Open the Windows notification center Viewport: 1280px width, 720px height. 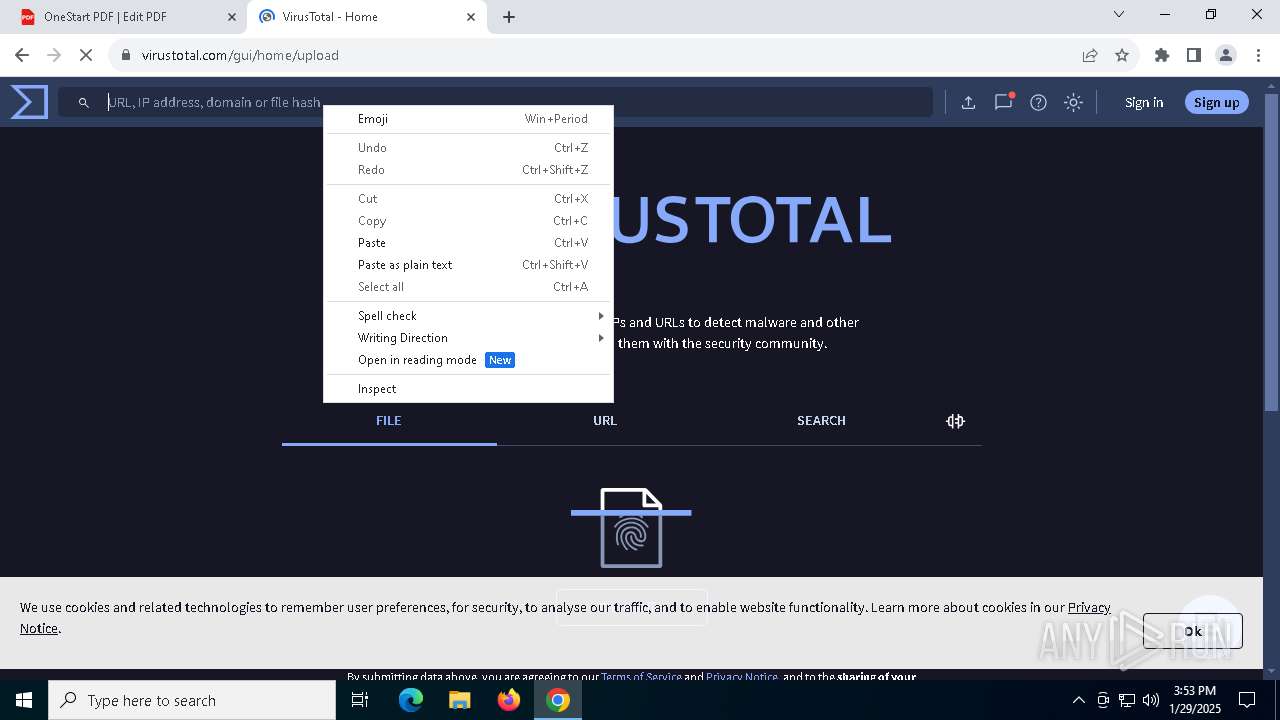click(x=1247, y=700)
